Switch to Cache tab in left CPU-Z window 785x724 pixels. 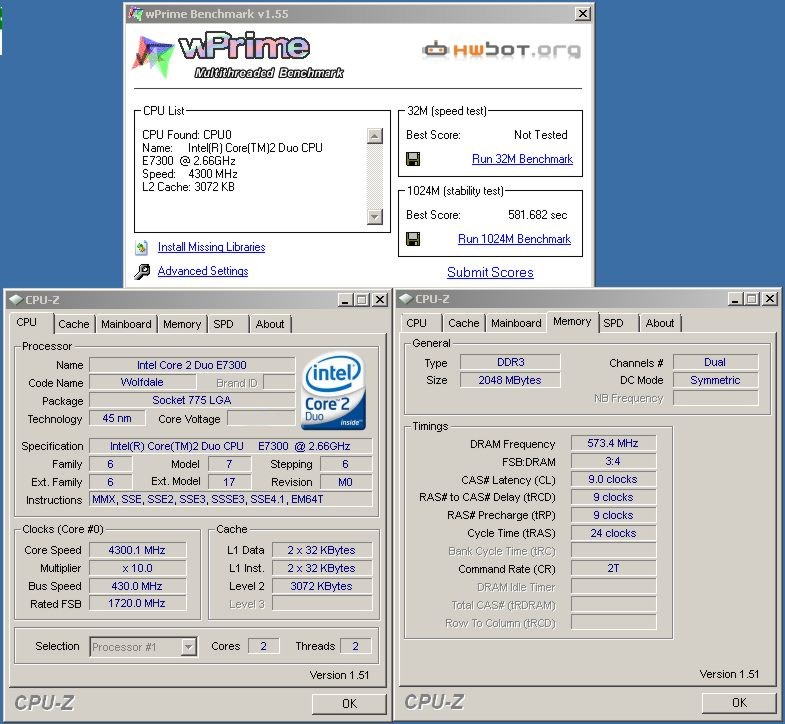coord(74,324)
